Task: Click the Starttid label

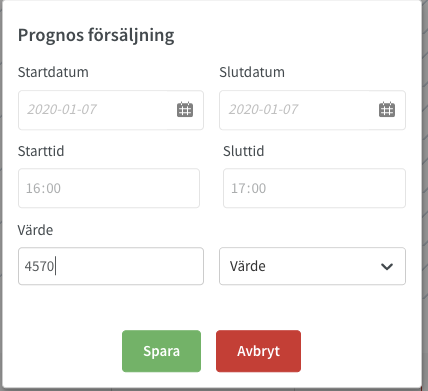Action: 41,151
